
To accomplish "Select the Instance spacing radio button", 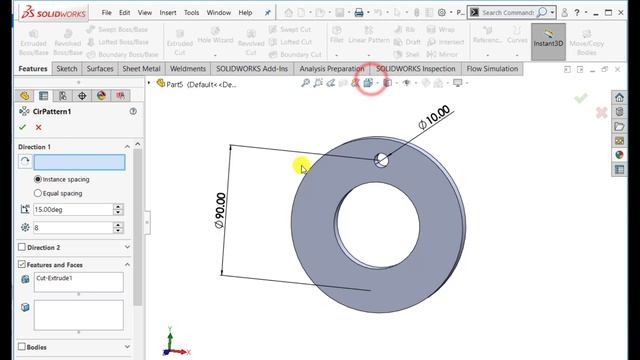I will pos(38,179).
